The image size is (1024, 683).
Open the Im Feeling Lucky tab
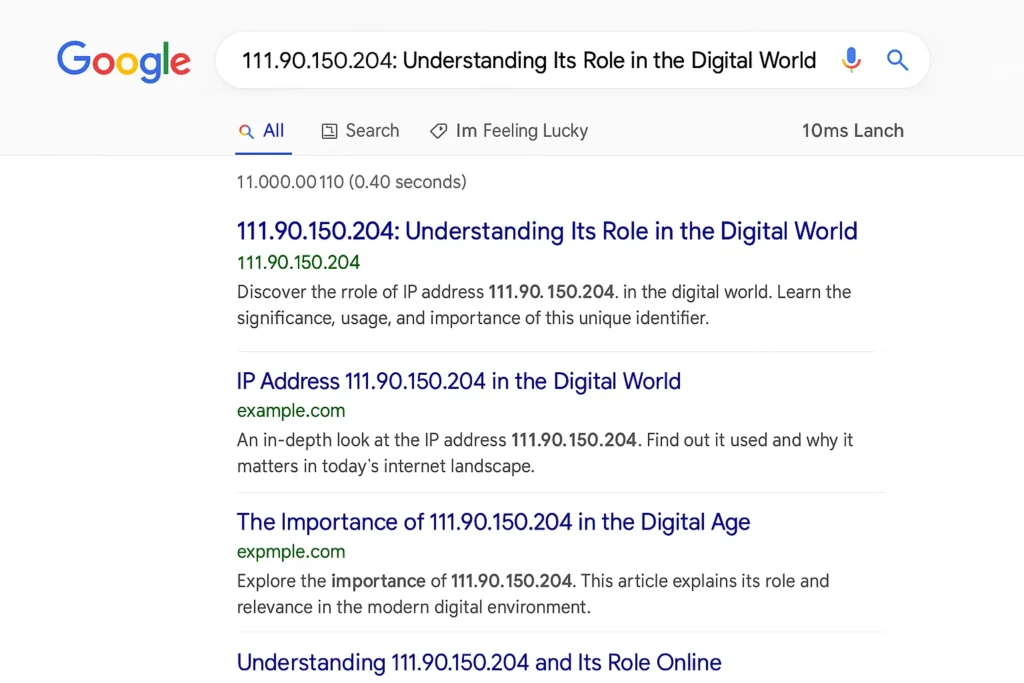tap(520, 130)
